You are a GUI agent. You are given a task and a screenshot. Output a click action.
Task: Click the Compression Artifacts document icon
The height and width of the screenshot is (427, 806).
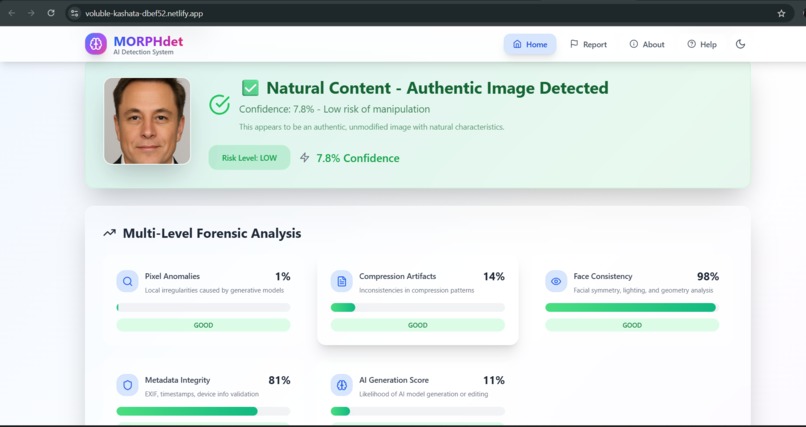click(342, 282)
